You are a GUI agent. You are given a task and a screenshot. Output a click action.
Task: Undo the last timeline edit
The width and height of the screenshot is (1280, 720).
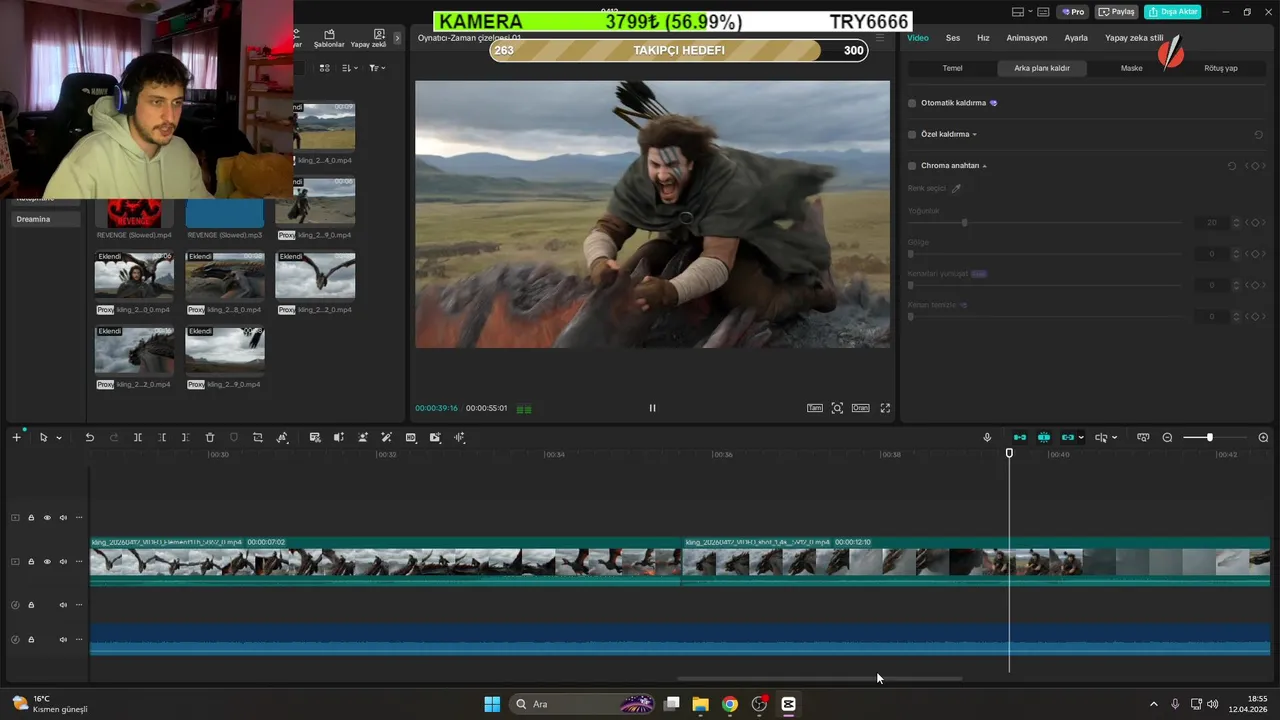point(89,437)
